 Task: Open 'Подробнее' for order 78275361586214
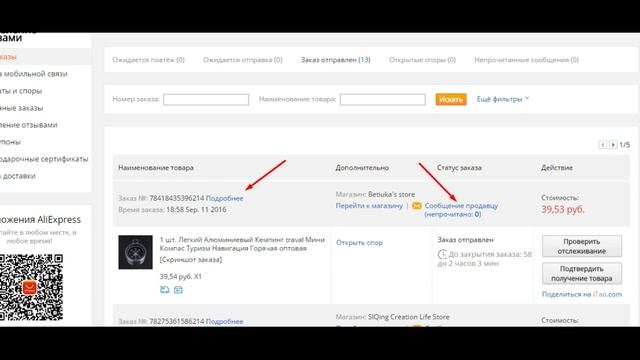pos(224,321)
